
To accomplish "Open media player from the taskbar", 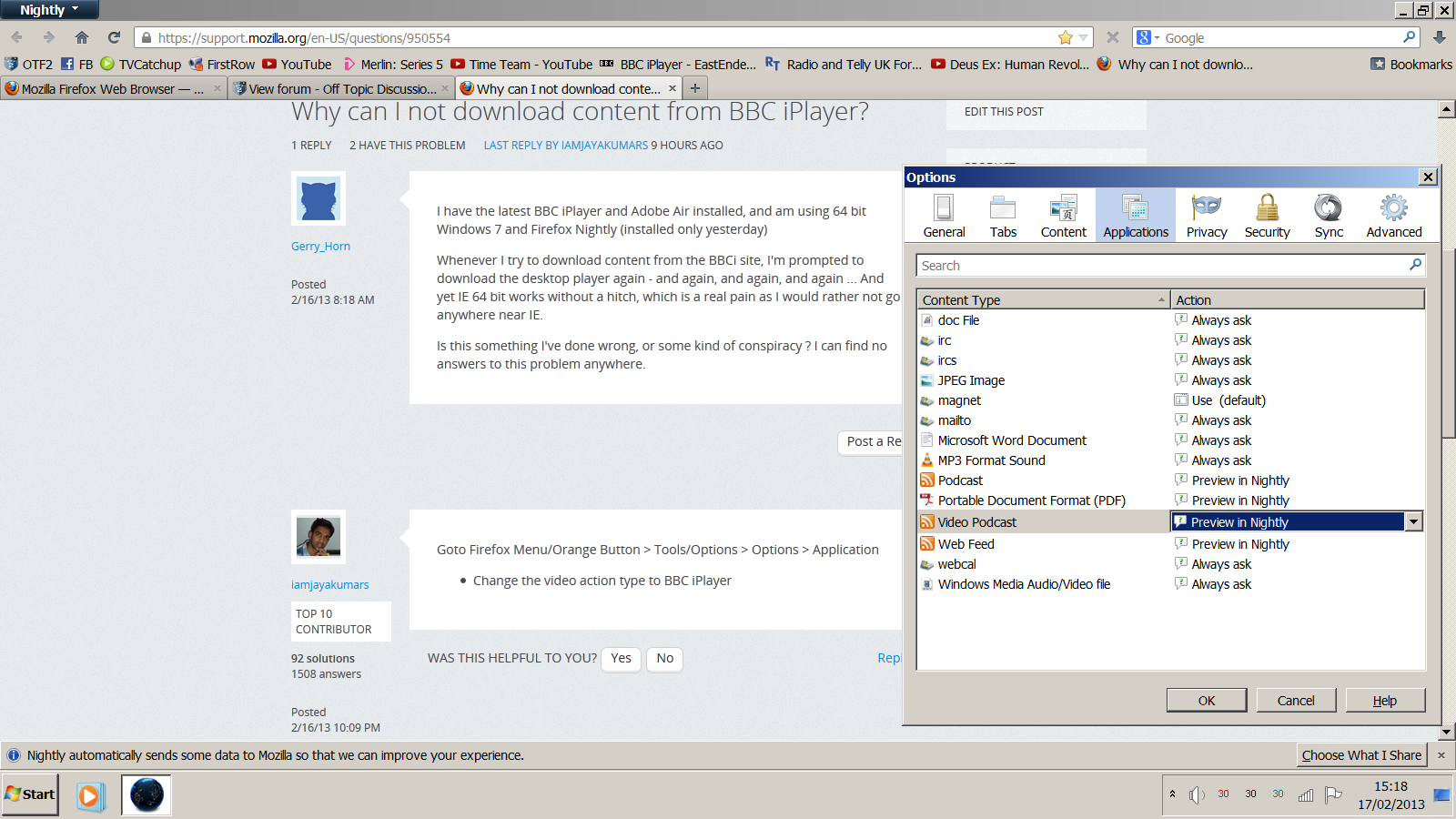I will [90, 795].
